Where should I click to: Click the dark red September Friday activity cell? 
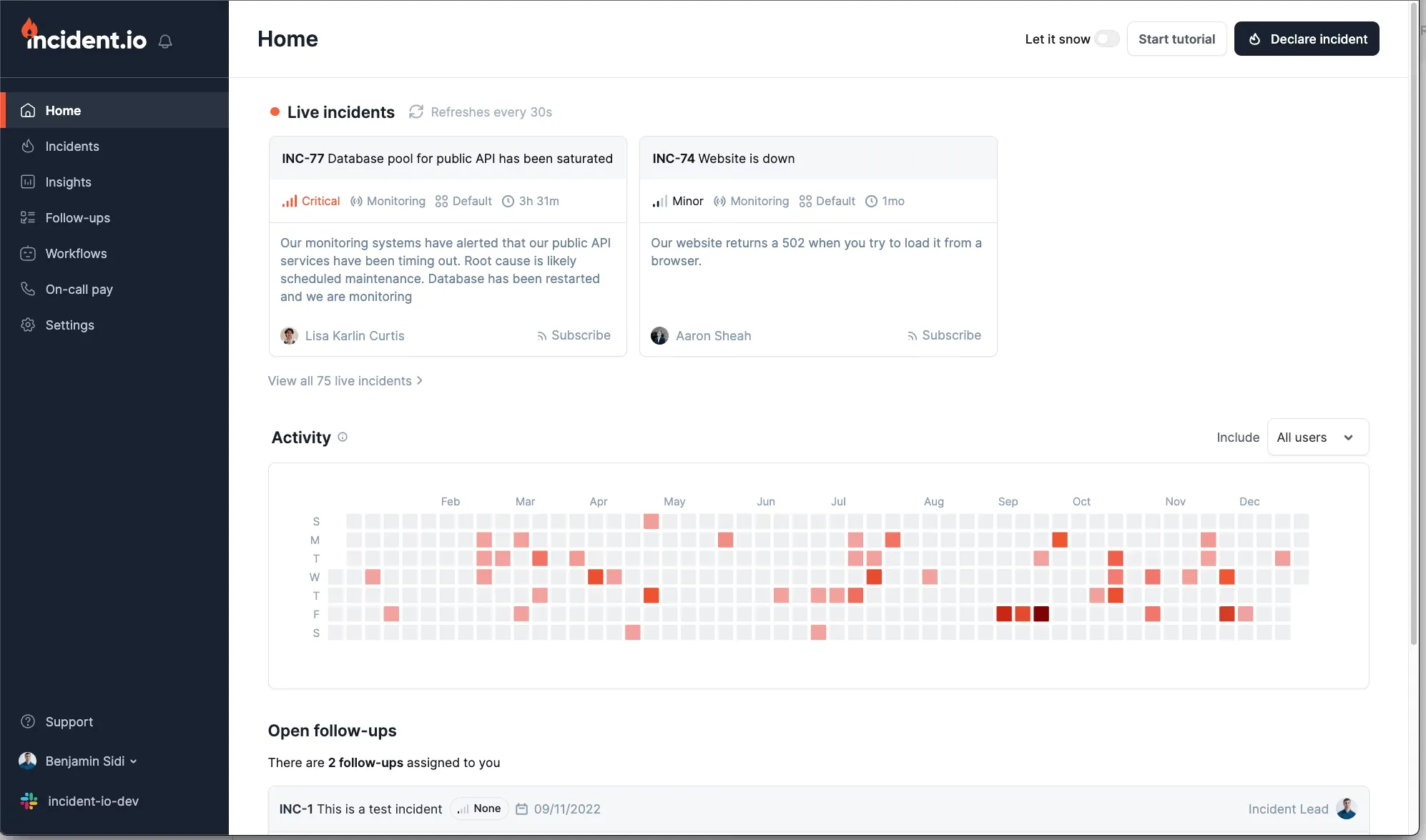click(1041, 613)
